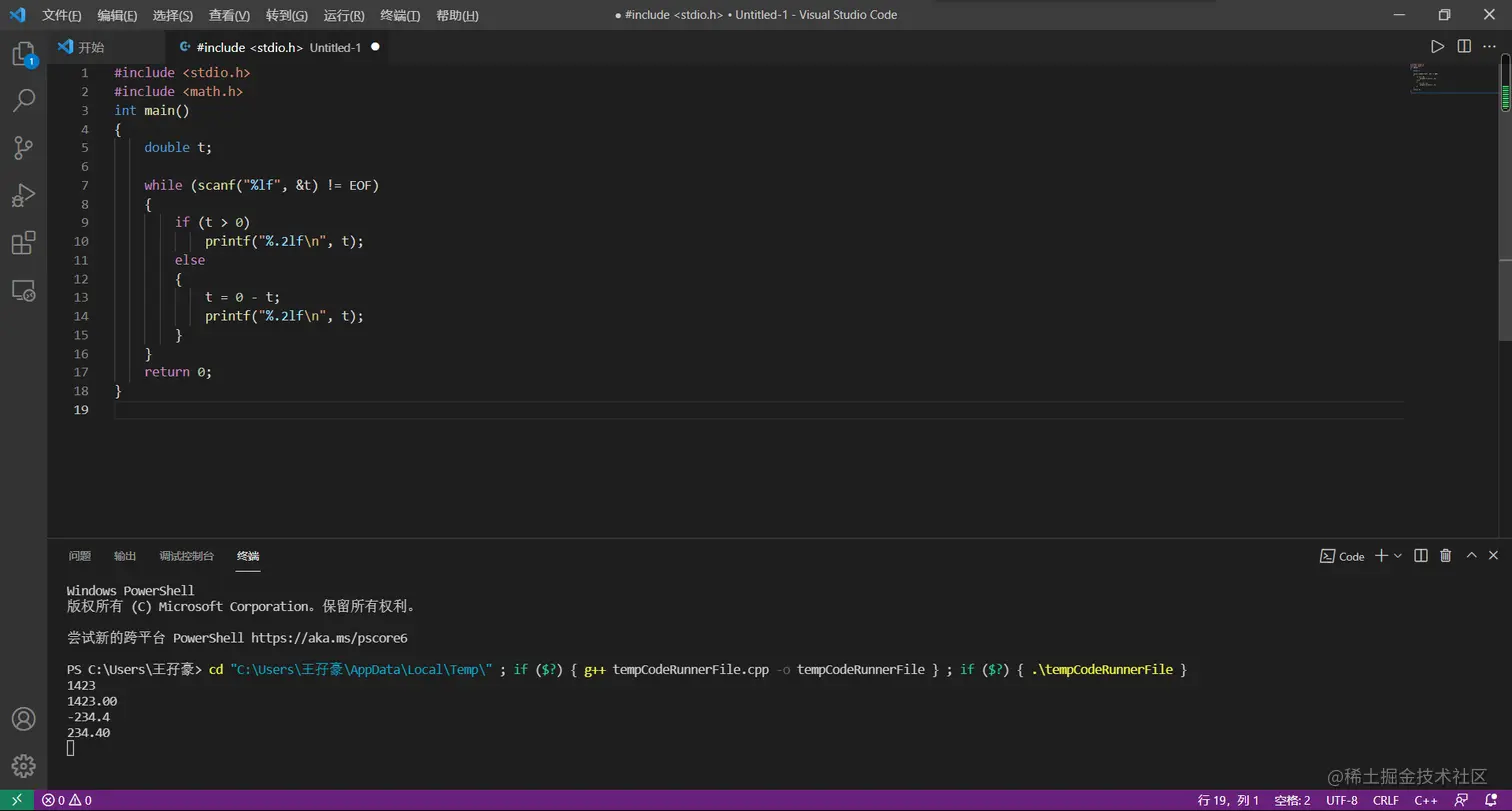Place cursor on empty line 19
This screenshot has width=1512, height=811.
(x=760, y=410)
